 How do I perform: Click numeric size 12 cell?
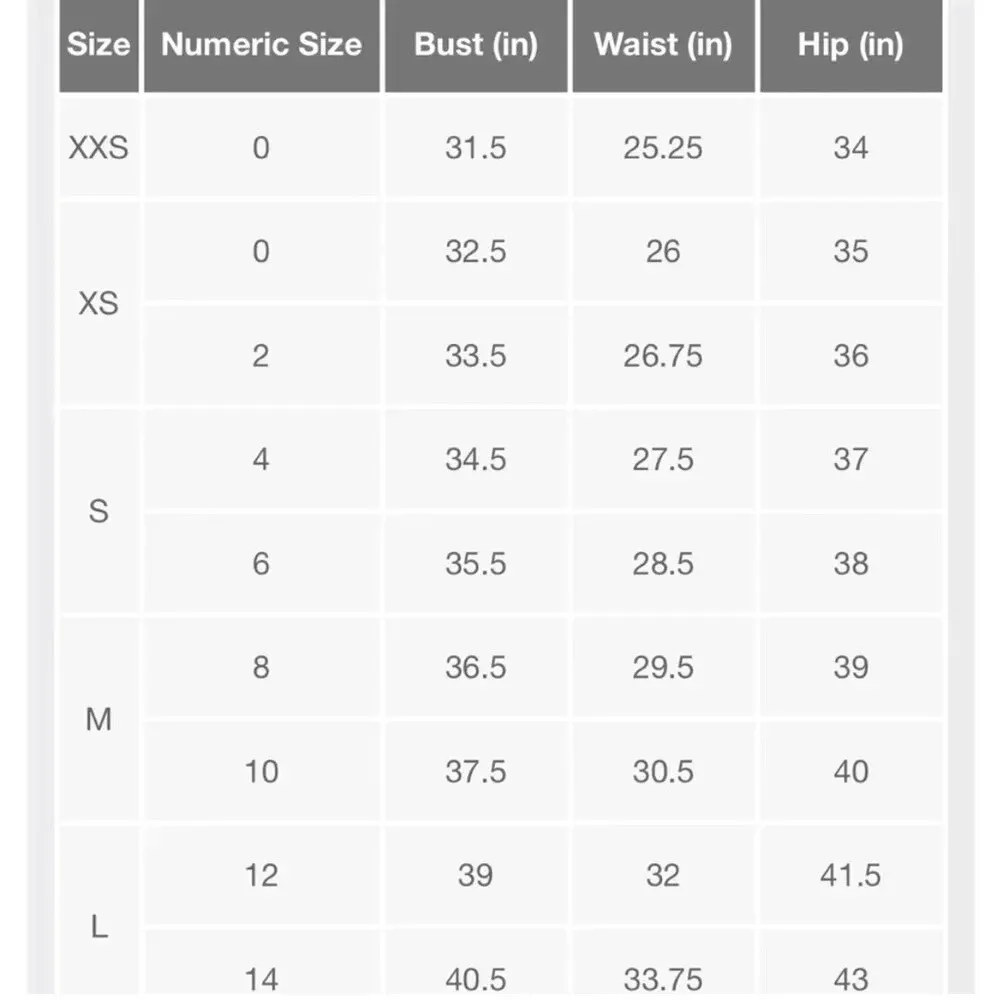[261, 876]
